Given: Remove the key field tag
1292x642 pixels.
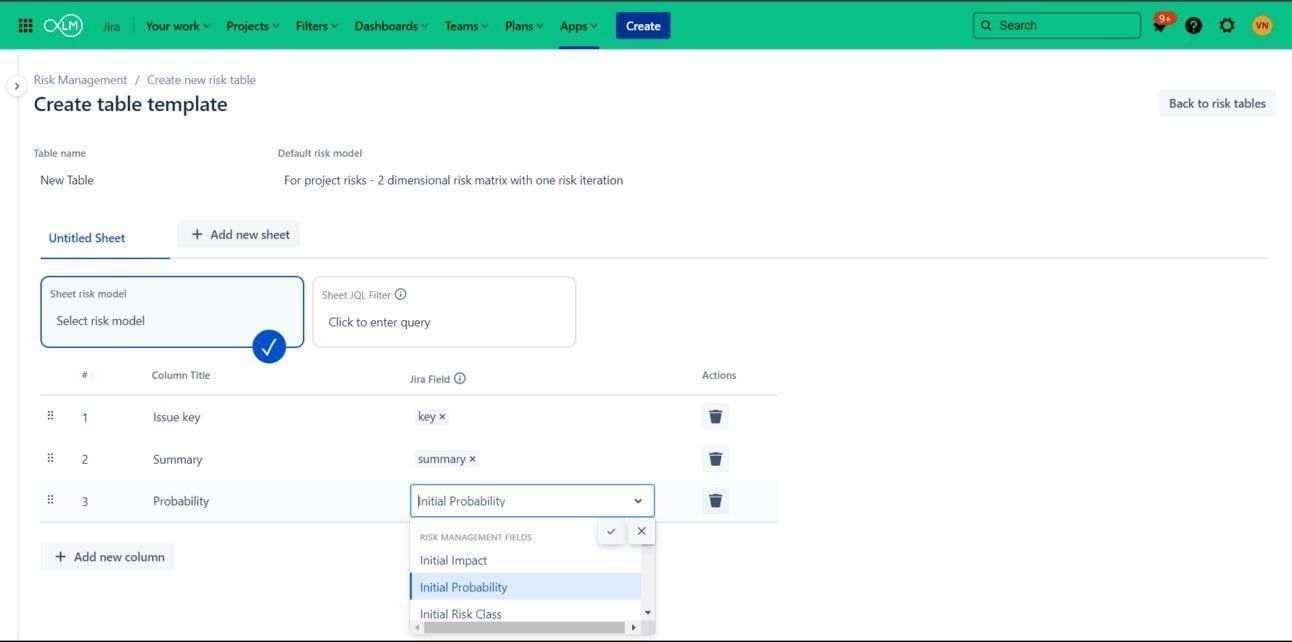Looking at the screenshot, I should coord(442,417).
